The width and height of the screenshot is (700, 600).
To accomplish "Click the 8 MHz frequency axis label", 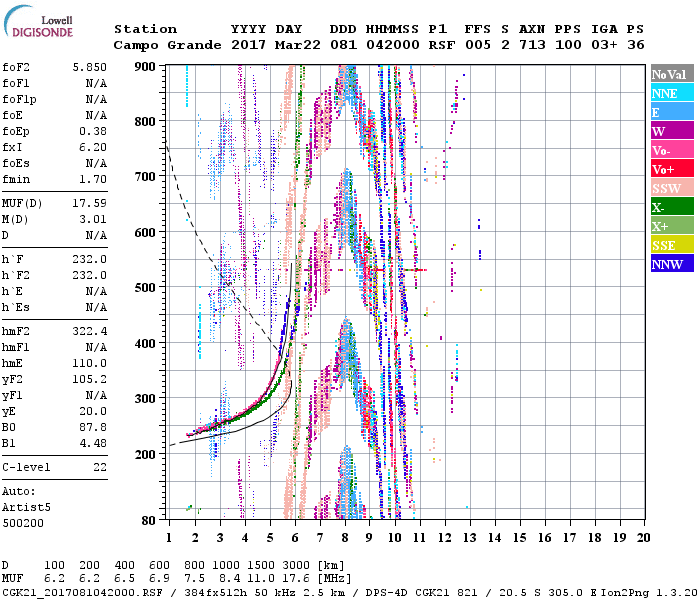I will point(345,538).
